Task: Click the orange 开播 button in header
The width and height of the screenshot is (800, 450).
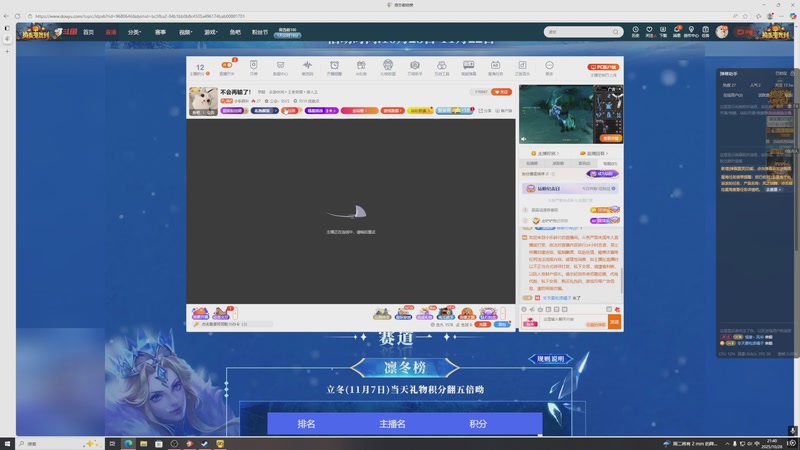Action: point(744,32)
